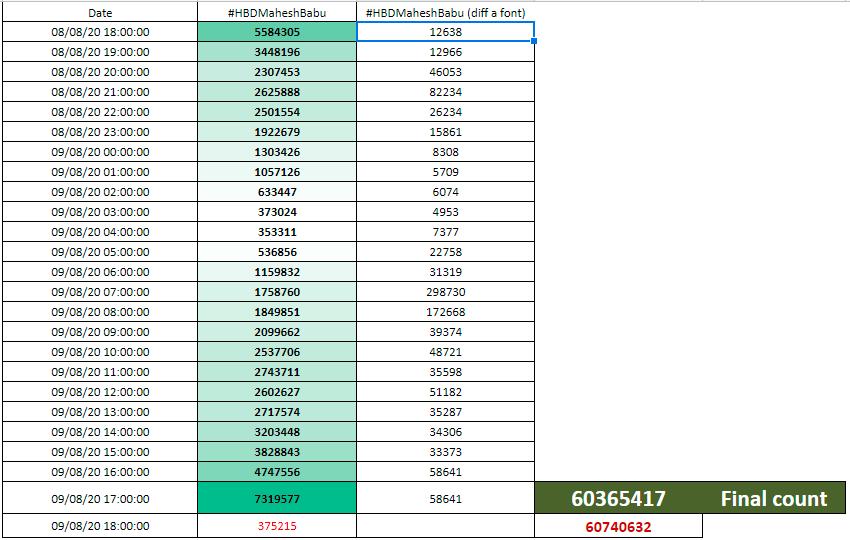Click cell containing 39374
The image size is (850, 540).
tap(445, 332)
